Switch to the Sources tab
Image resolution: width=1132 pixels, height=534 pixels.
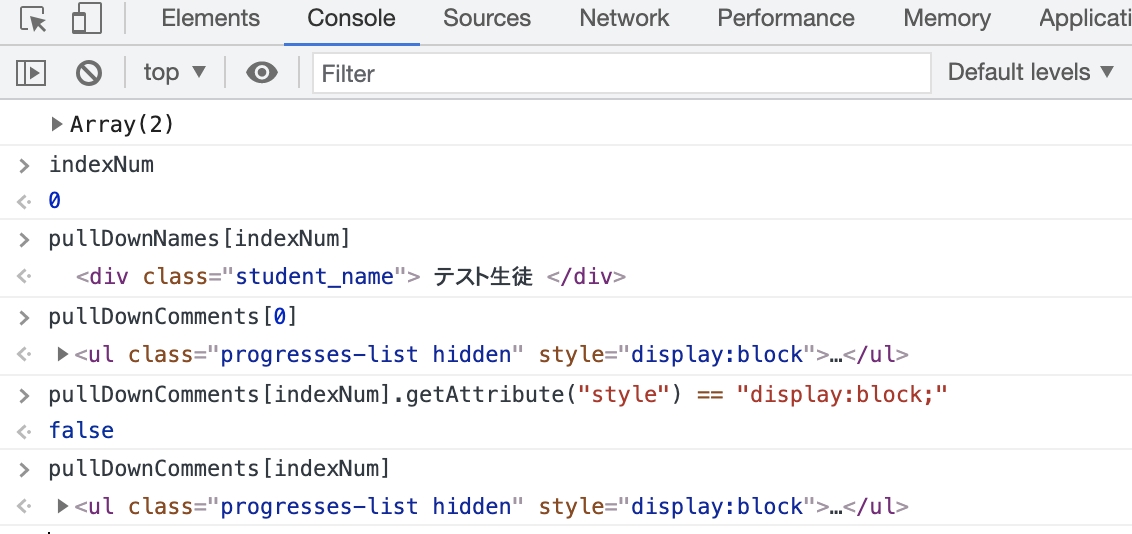(487, 19)
